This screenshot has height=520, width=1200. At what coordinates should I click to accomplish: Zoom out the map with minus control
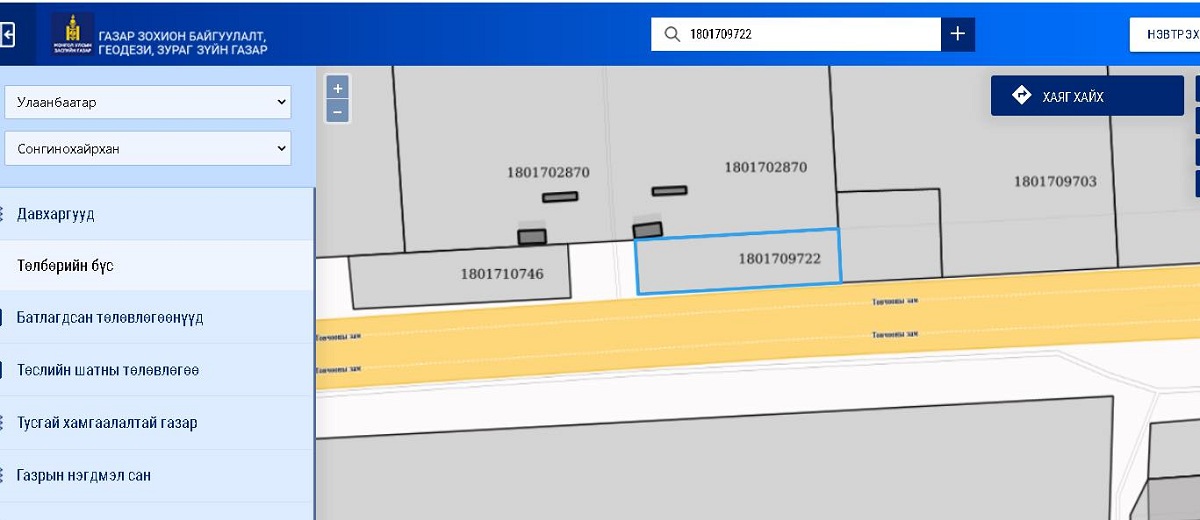point(338,111)
